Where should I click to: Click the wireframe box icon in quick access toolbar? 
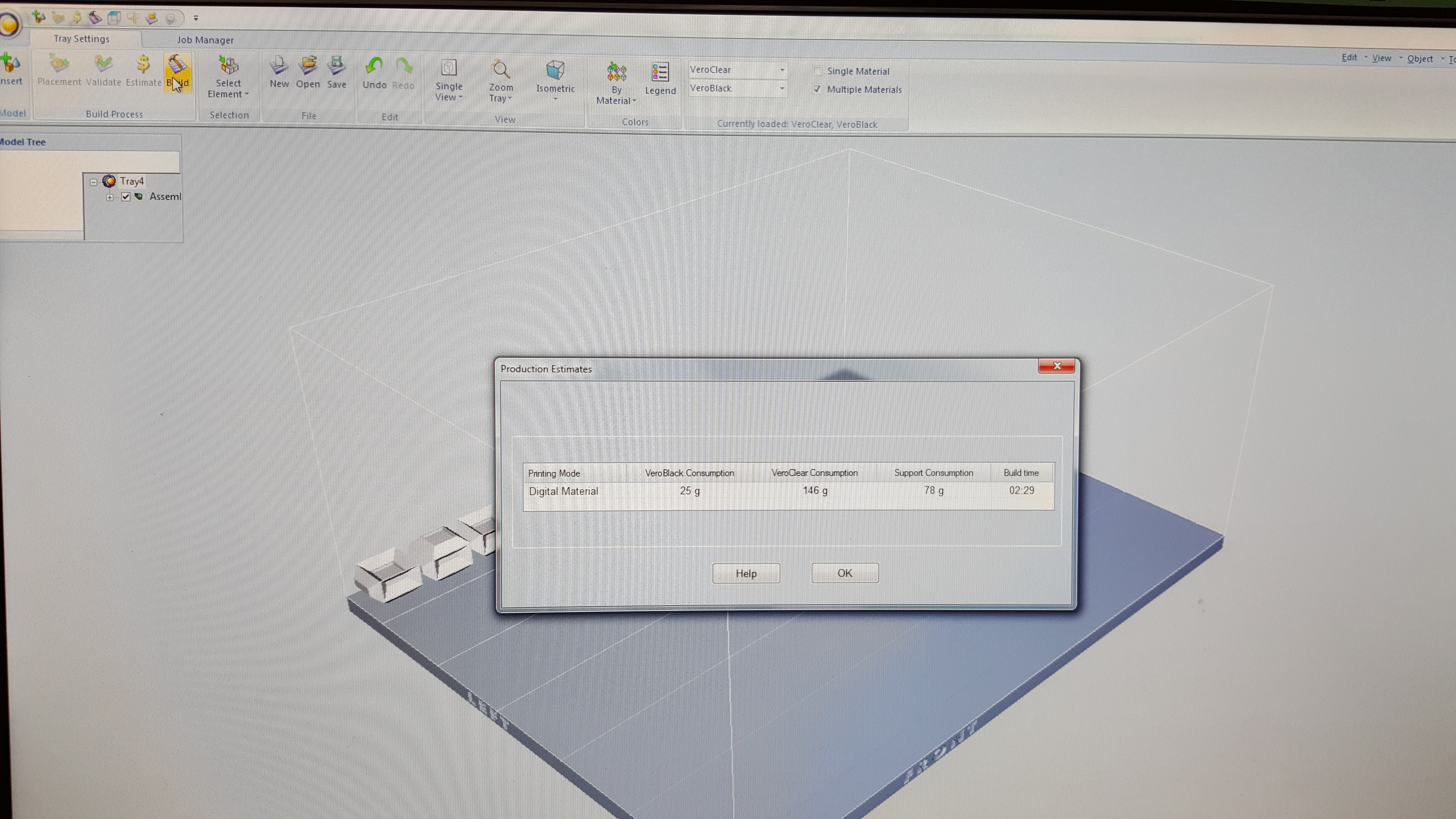(x=114, y=18)
